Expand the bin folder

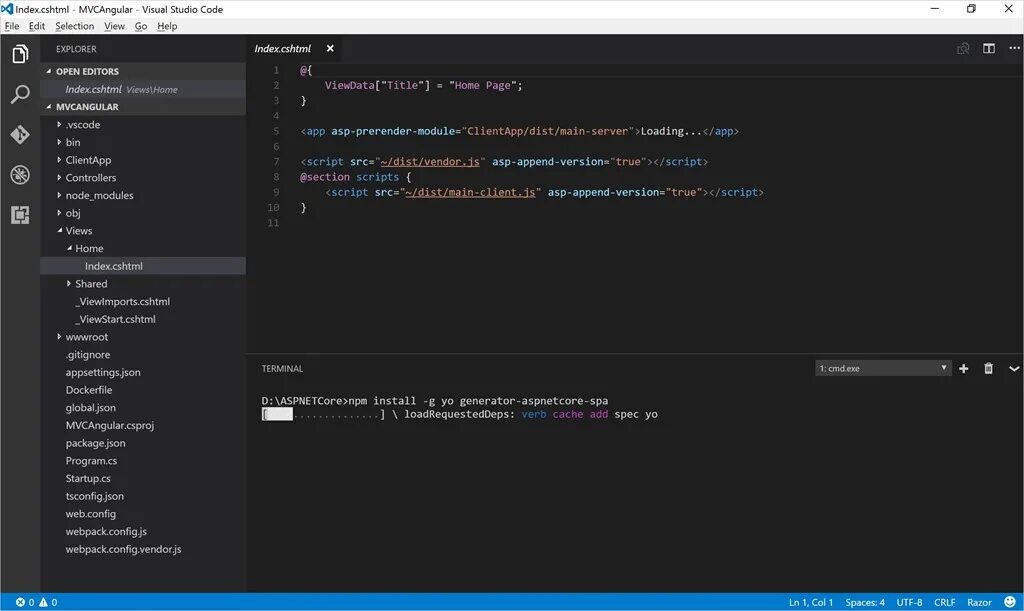coord(59,142)
